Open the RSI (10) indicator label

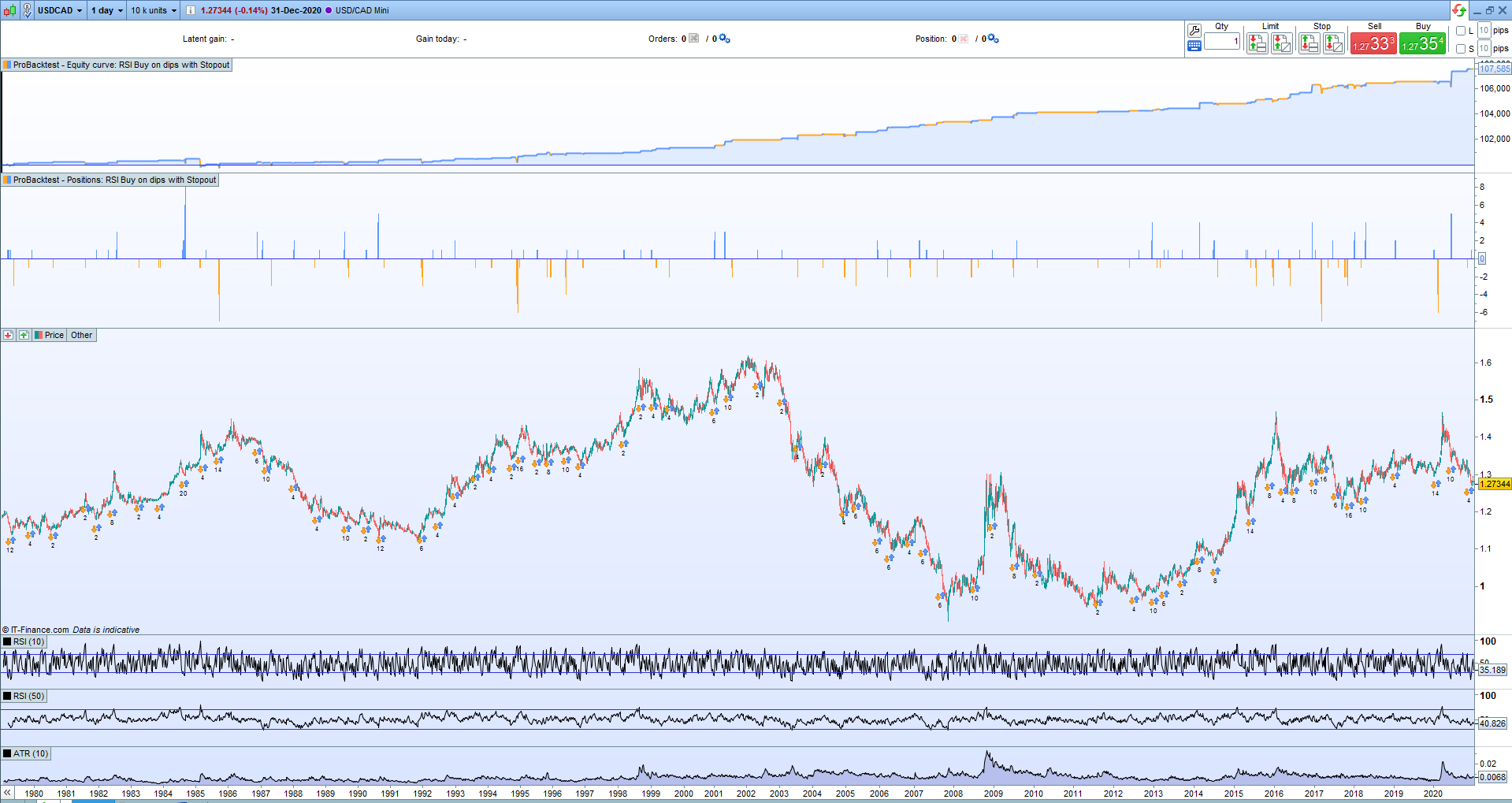(x=24, y=641)
